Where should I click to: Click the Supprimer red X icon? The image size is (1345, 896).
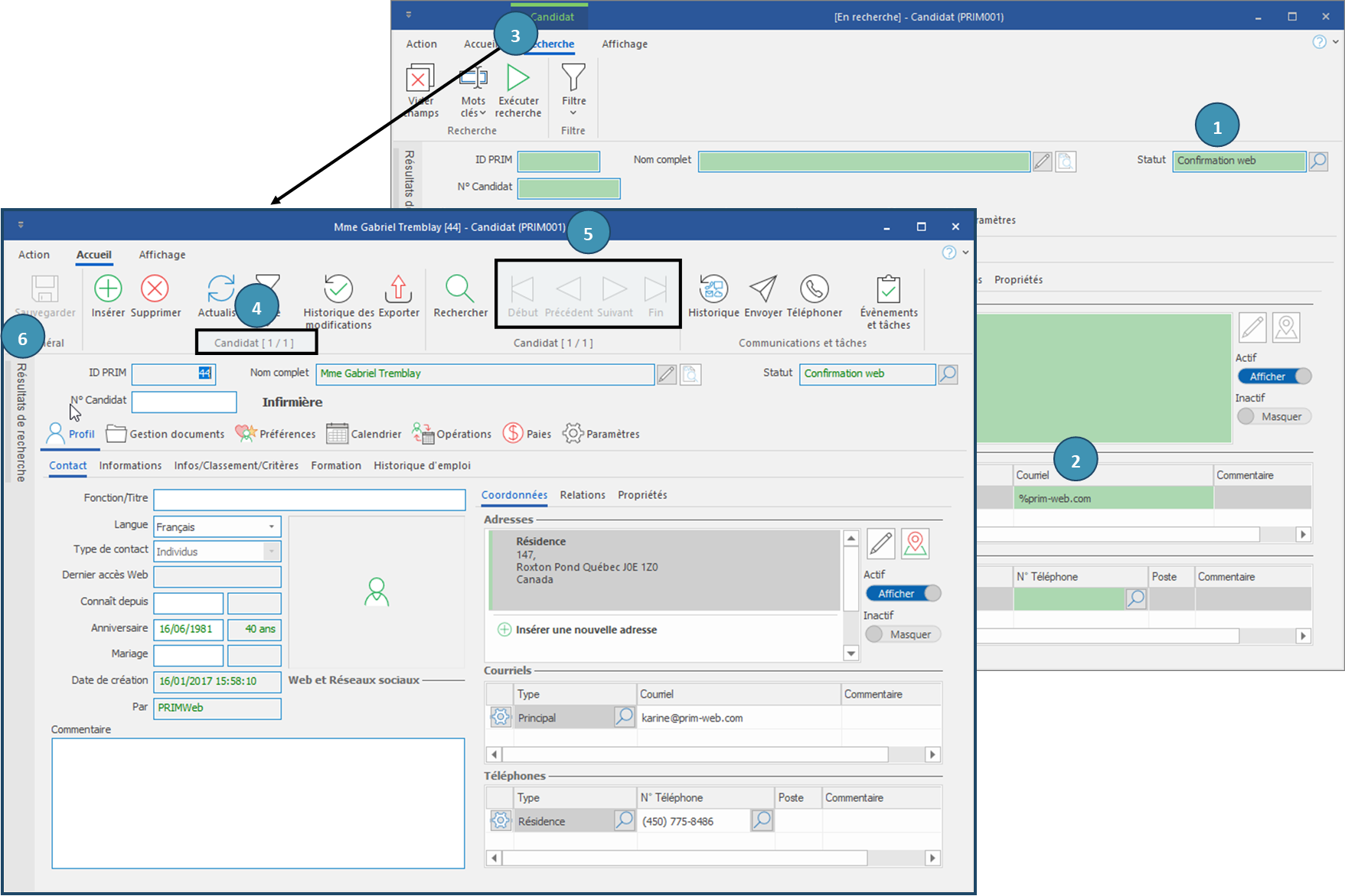155,289
